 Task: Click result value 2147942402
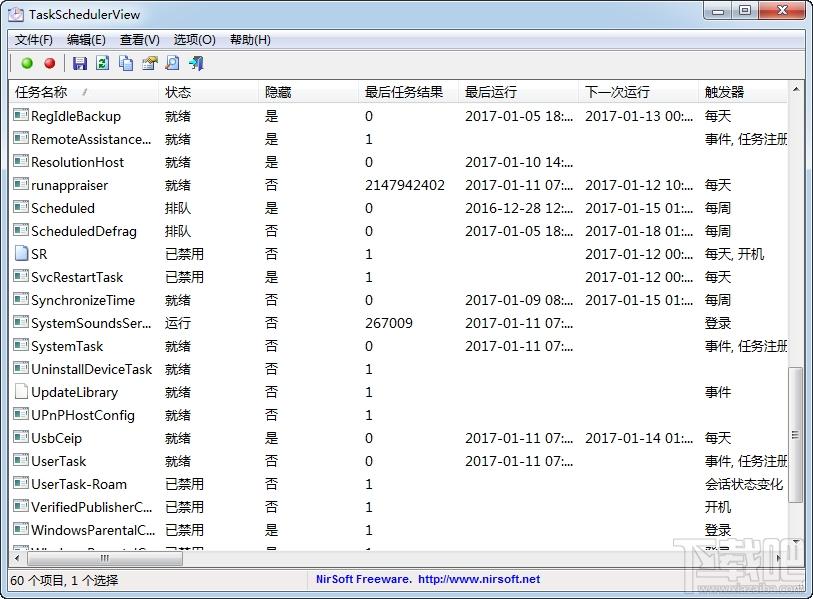click(405, 185)
